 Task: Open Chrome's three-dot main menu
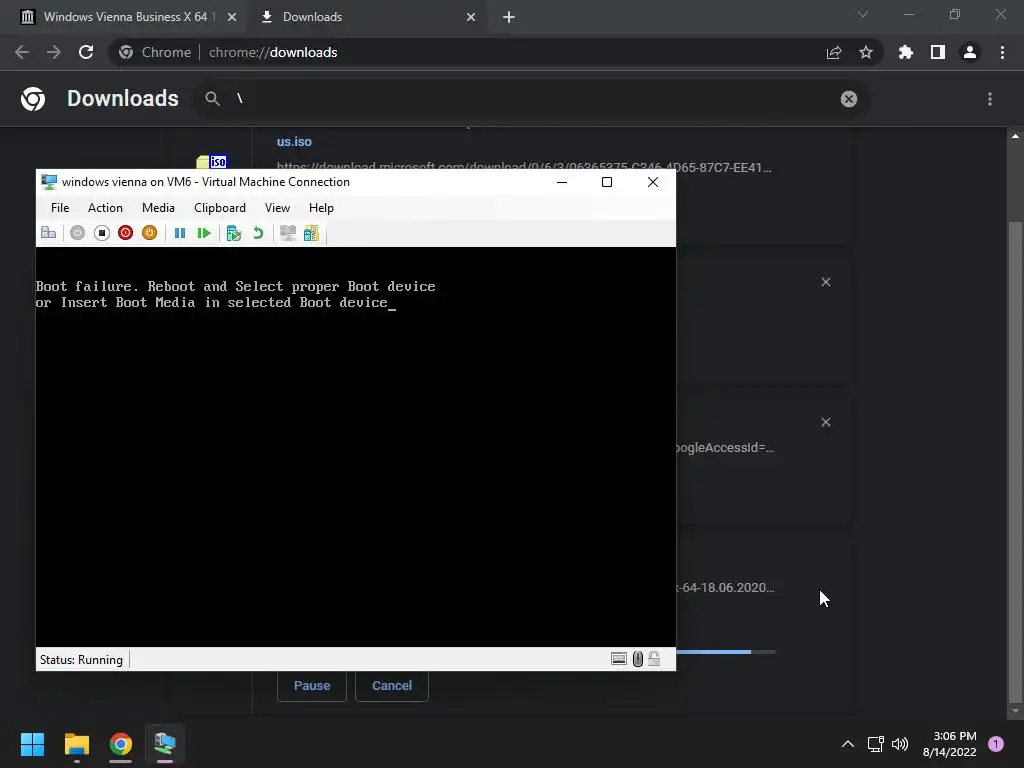pyautogui.click(x=1002, y=52)
